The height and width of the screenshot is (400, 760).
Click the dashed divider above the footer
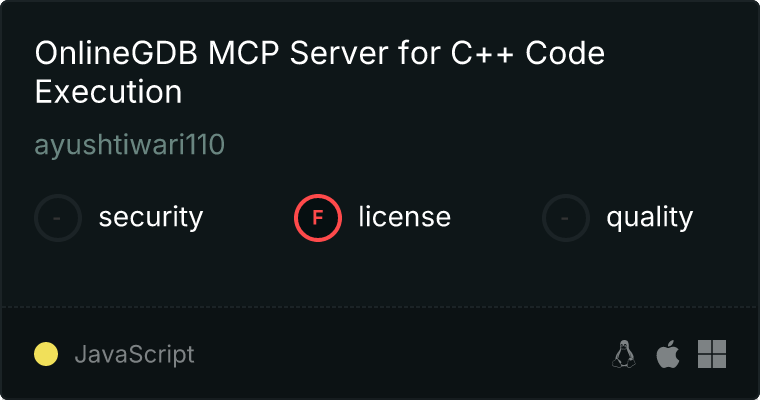(380, 307)
